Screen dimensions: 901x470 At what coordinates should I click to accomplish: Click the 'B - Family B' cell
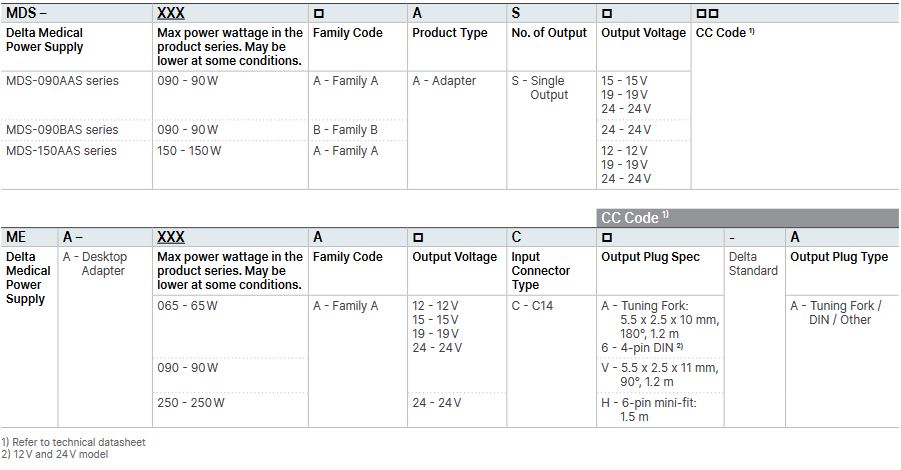point(345,130)
